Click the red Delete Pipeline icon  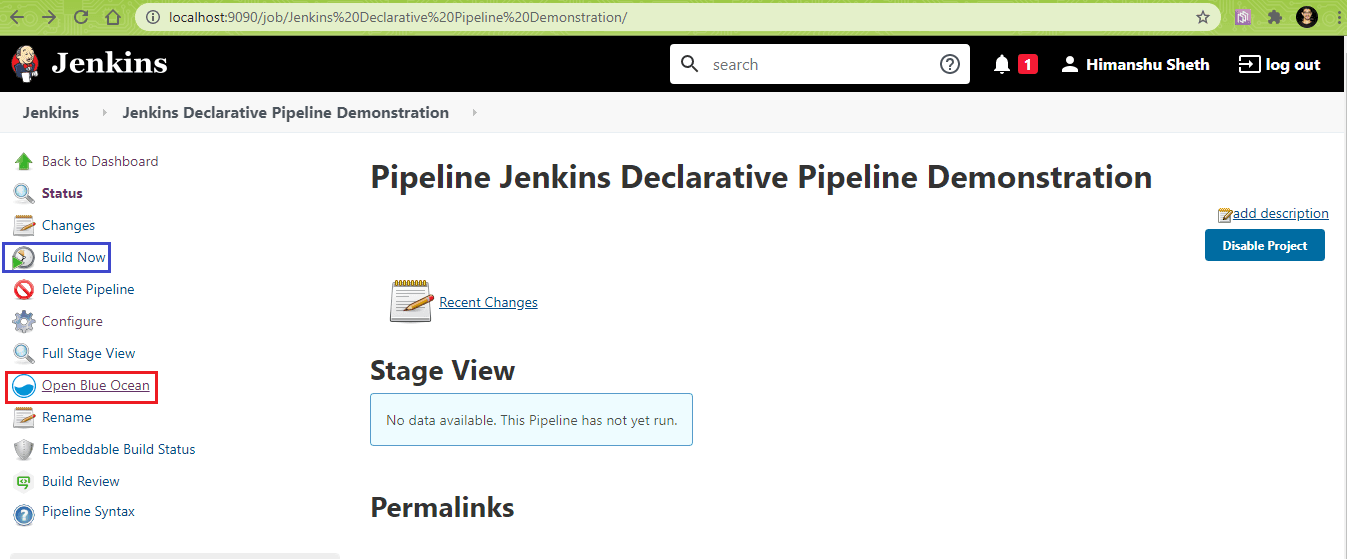(x=24, y=289)
